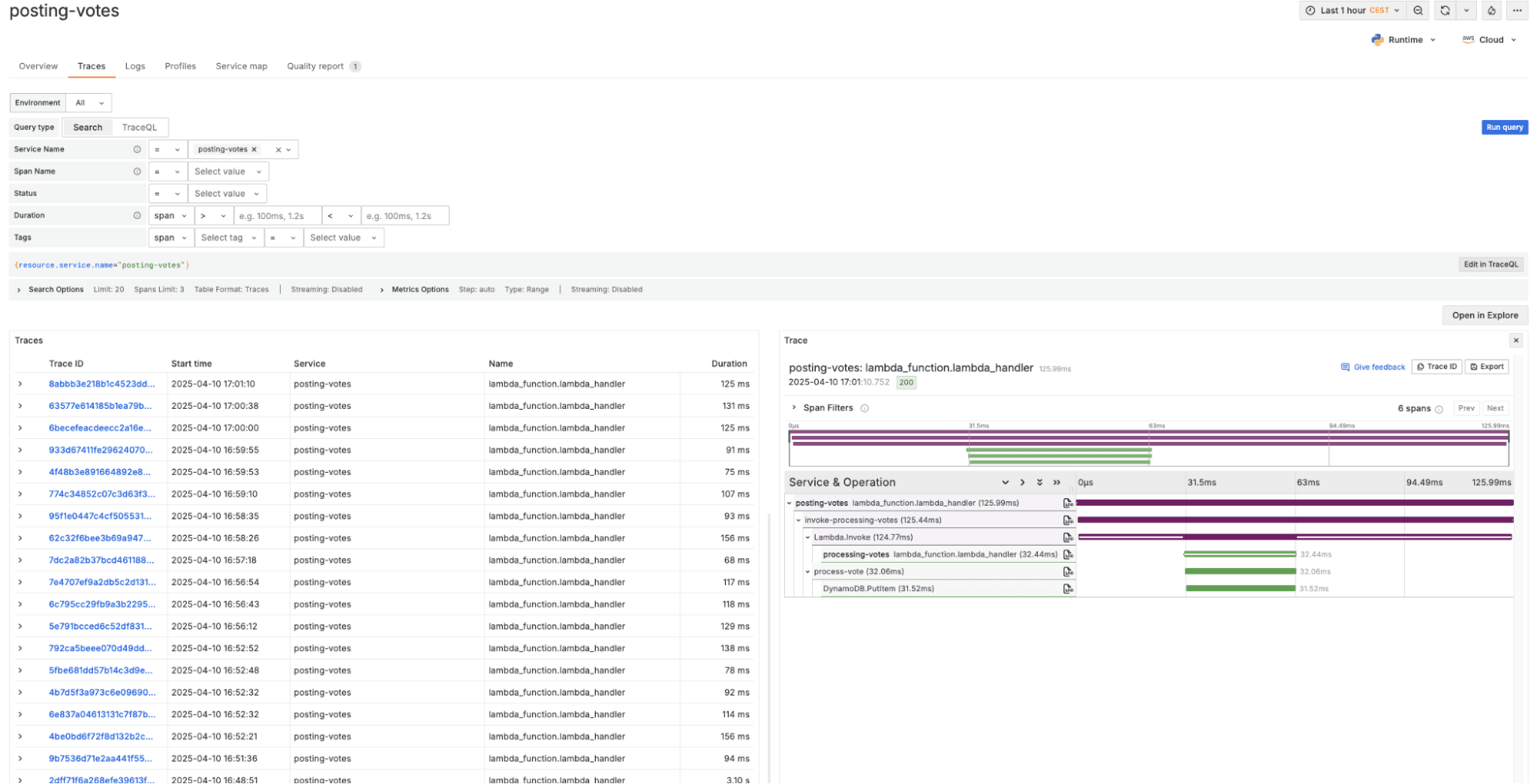Viewport: 1537px width, 784px height.
Task: Copy the Trace ID using its button
Action: pos(1436,367)
